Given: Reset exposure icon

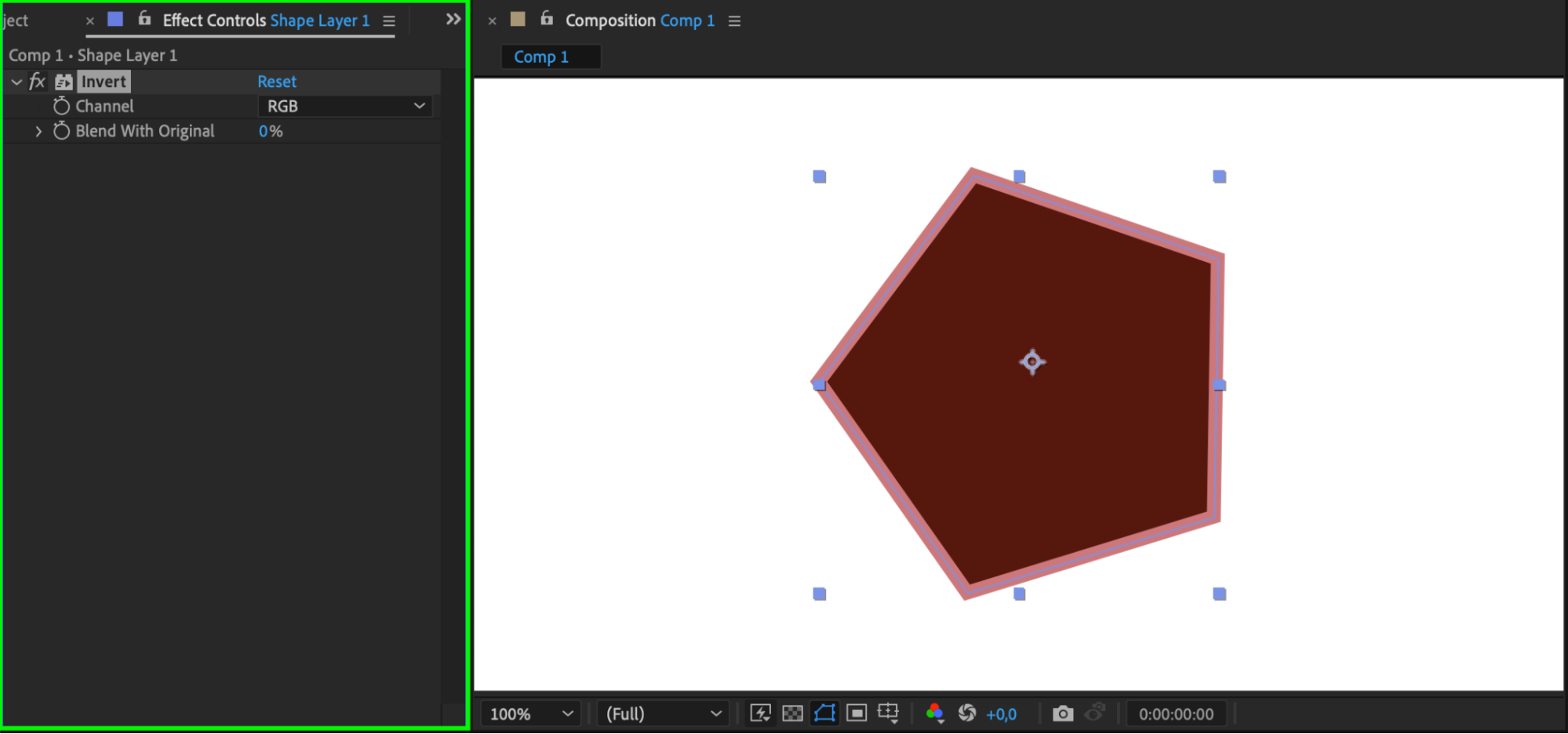Looking at the screenshot, I should [967, 713].
